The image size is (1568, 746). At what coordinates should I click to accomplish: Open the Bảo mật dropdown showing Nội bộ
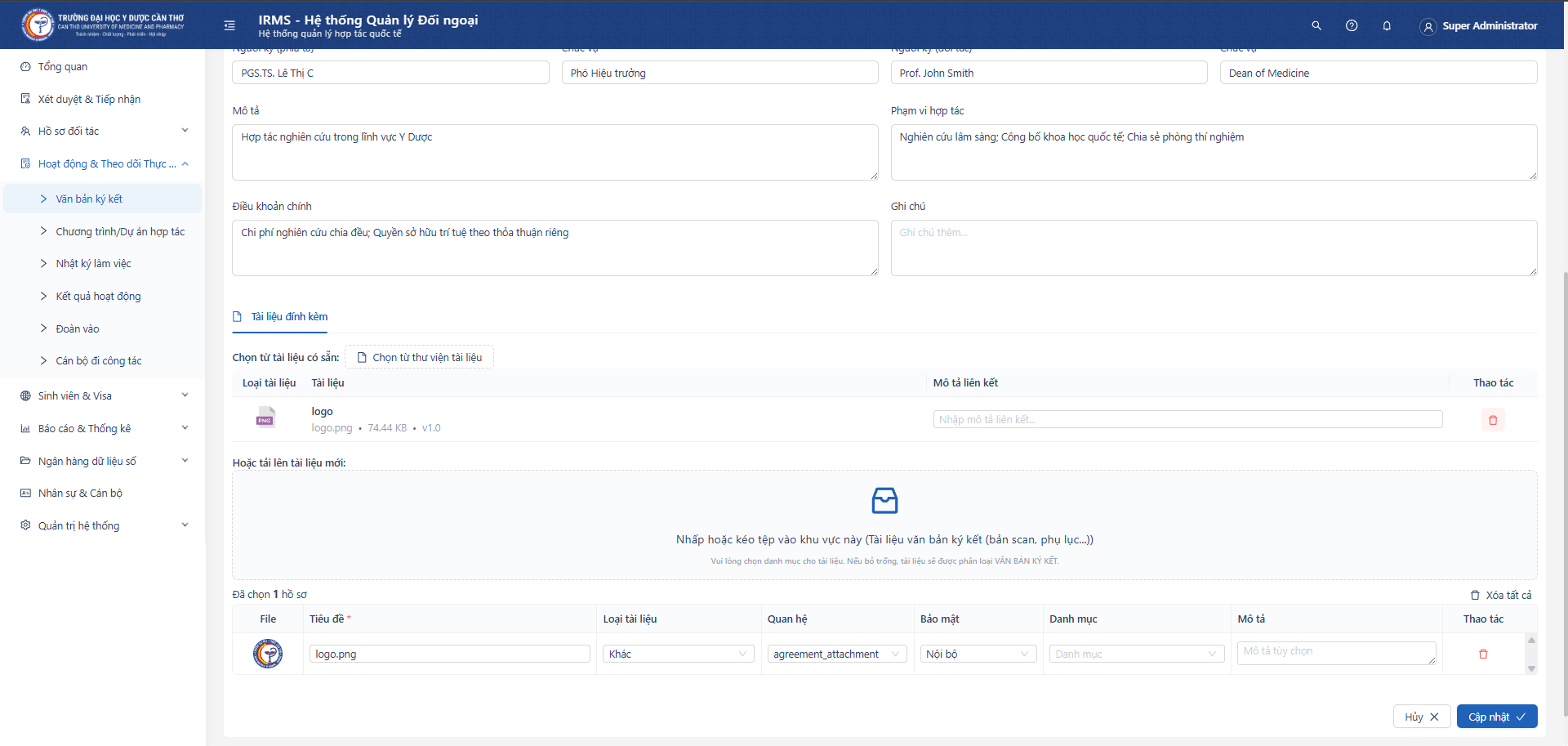(x=978, y=654)
